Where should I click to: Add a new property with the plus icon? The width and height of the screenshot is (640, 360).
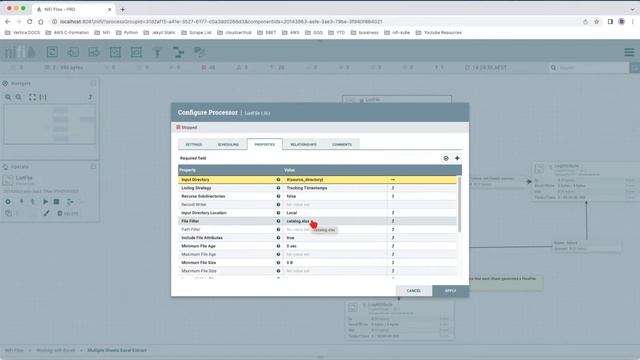coord(457,158)
